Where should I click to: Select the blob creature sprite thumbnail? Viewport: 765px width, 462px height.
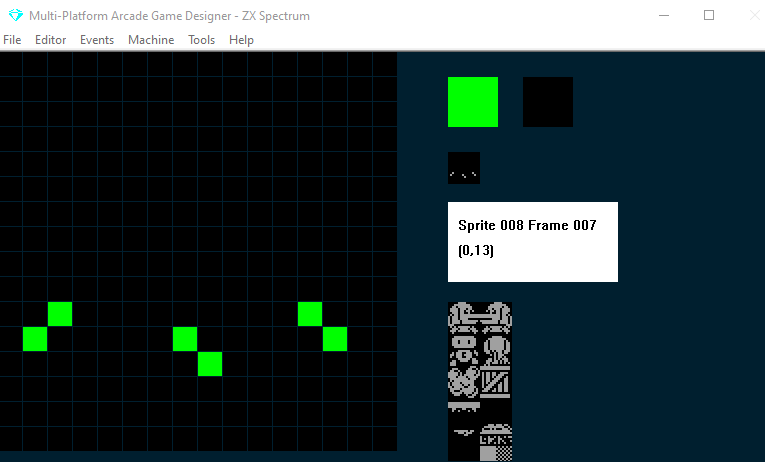(464, 382)
